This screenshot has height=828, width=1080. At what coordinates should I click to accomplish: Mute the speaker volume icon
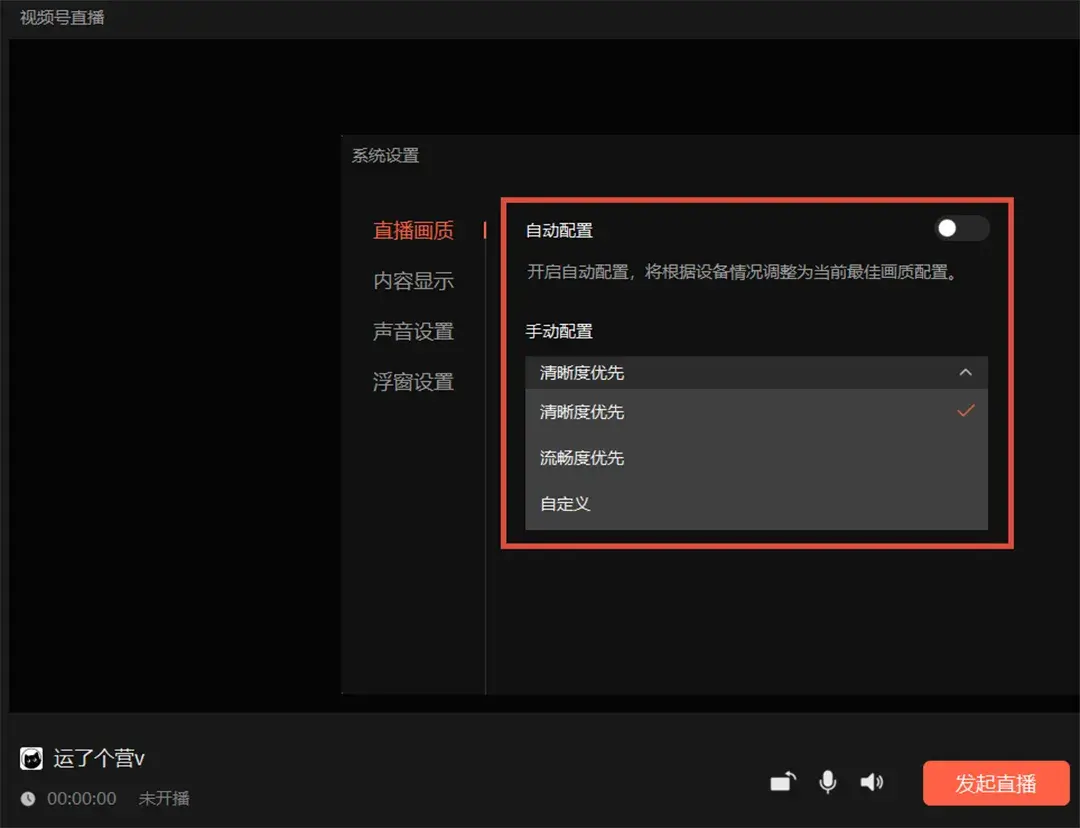point(872,782)
